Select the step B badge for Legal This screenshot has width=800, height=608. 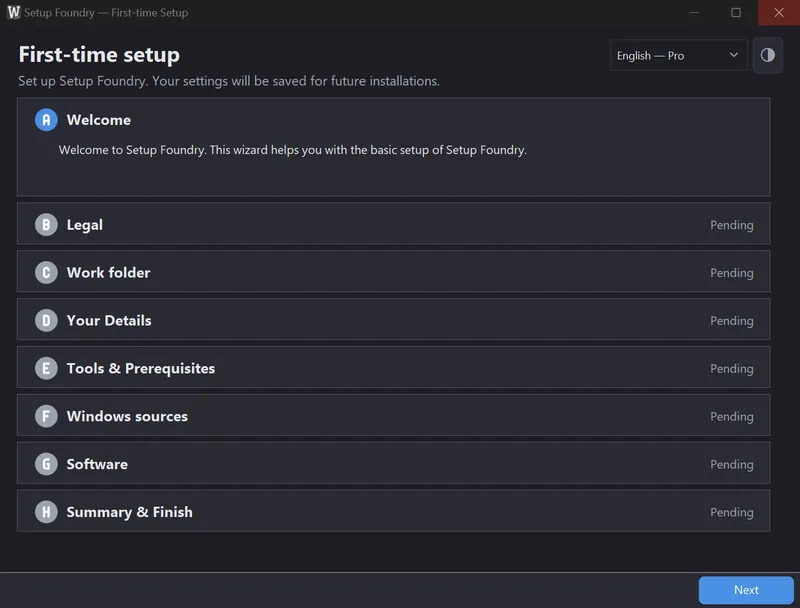[46, 225]
